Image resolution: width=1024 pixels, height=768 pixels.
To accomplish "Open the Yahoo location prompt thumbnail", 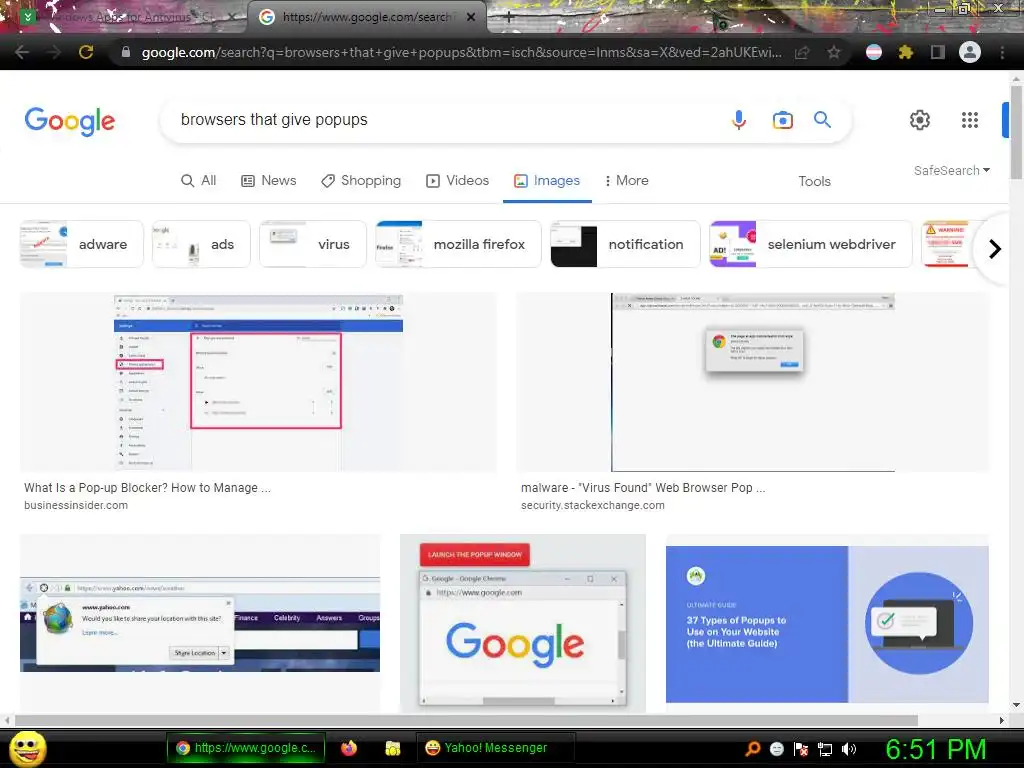I will tap(200, 623).
